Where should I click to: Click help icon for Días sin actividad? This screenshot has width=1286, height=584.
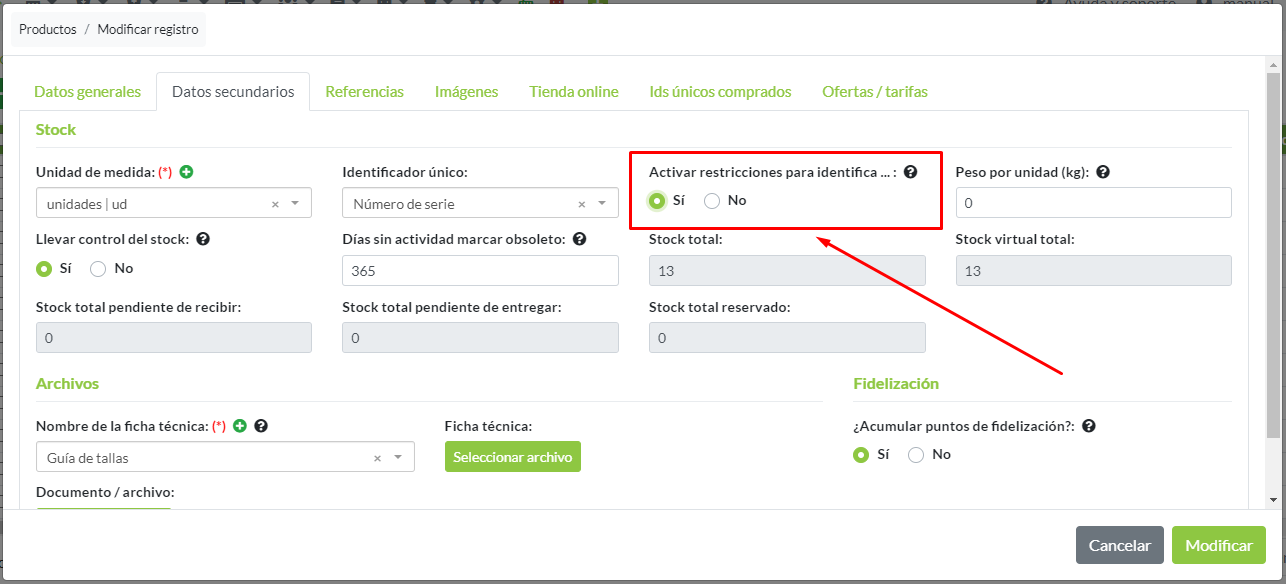click(x=579, y=239)
